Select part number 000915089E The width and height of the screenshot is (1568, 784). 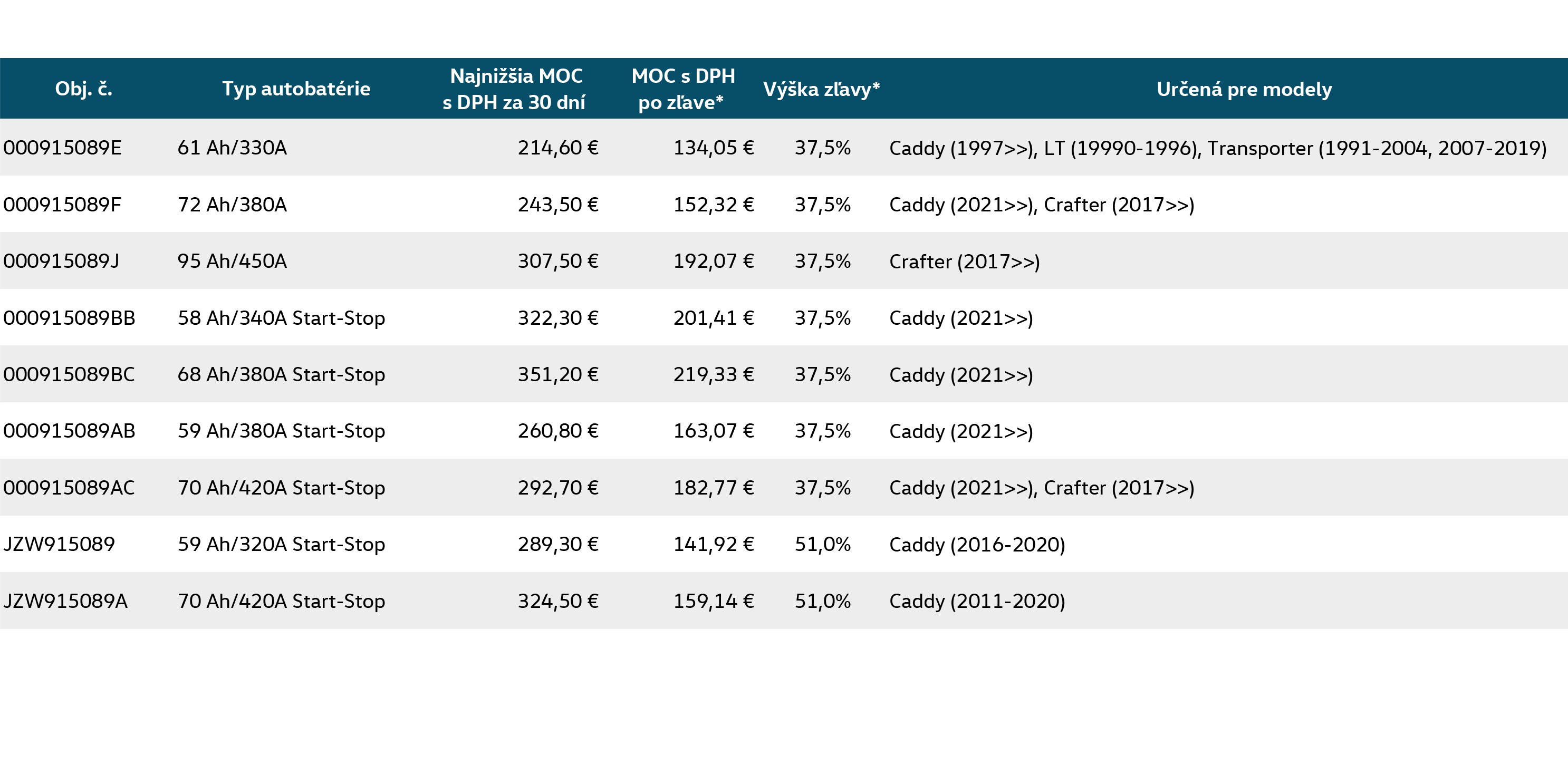coord(63,148)
